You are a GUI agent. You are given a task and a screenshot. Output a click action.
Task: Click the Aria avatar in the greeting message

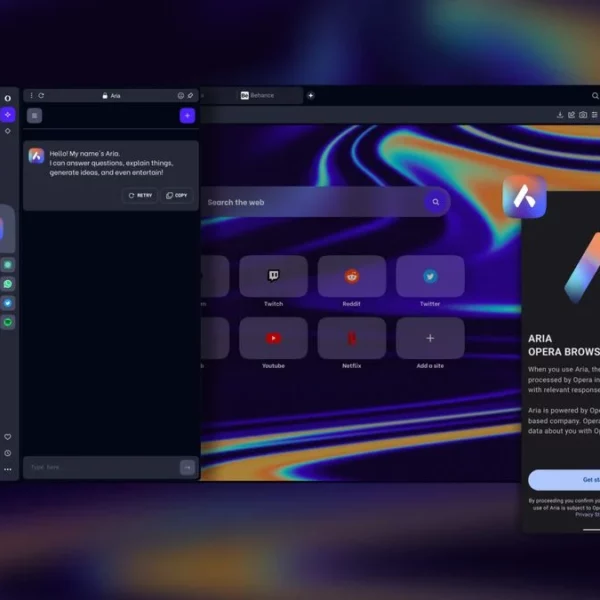tap(36, 156)
